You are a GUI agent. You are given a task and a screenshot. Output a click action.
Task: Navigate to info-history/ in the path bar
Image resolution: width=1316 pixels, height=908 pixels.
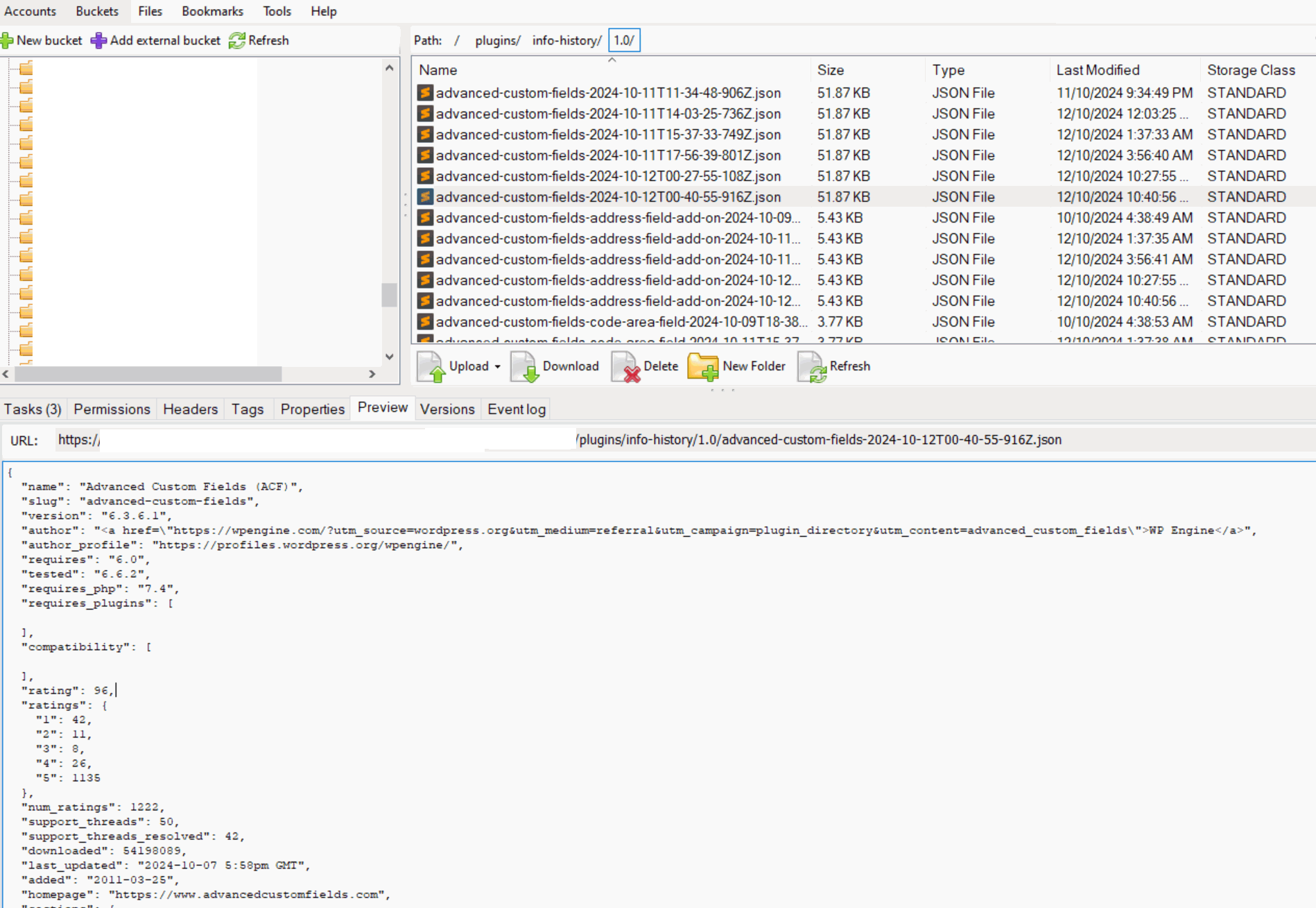[x=566, y=40]
